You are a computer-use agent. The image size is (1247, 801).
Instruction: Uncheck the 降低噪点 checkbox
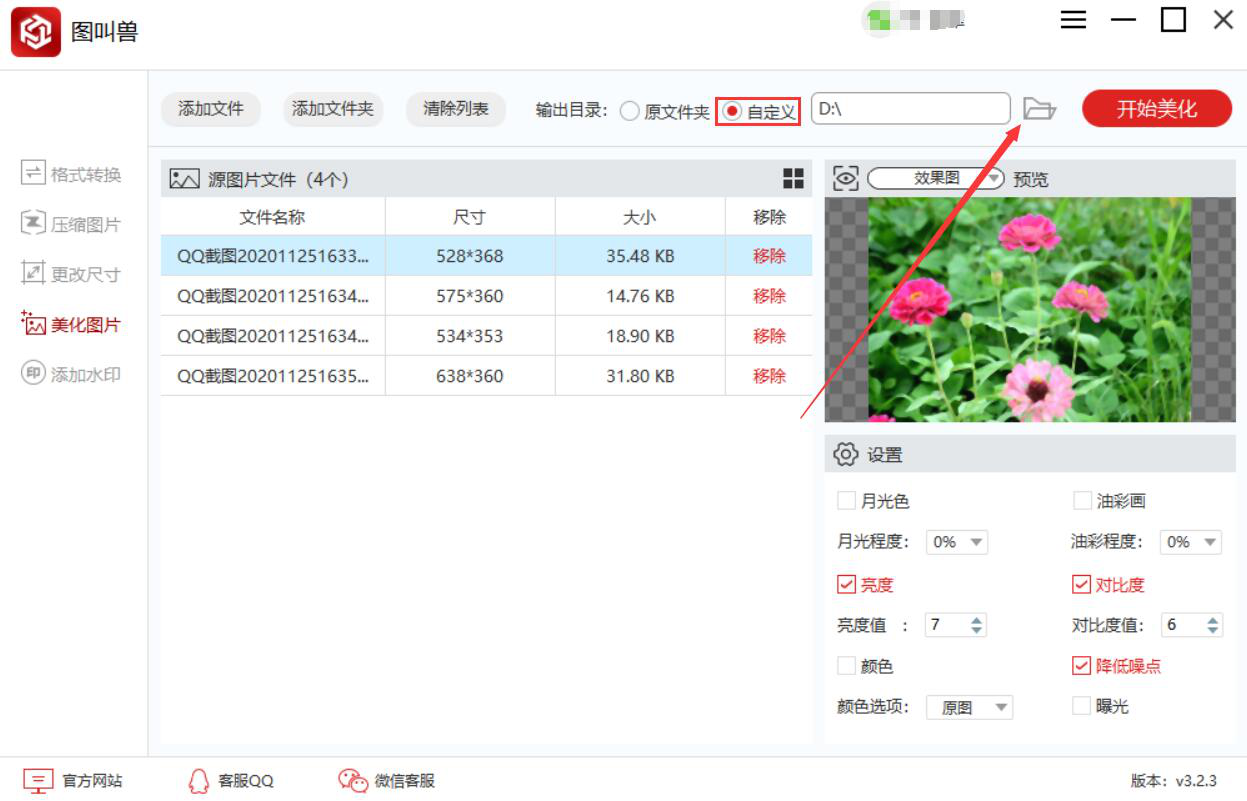coord(1082,666)
